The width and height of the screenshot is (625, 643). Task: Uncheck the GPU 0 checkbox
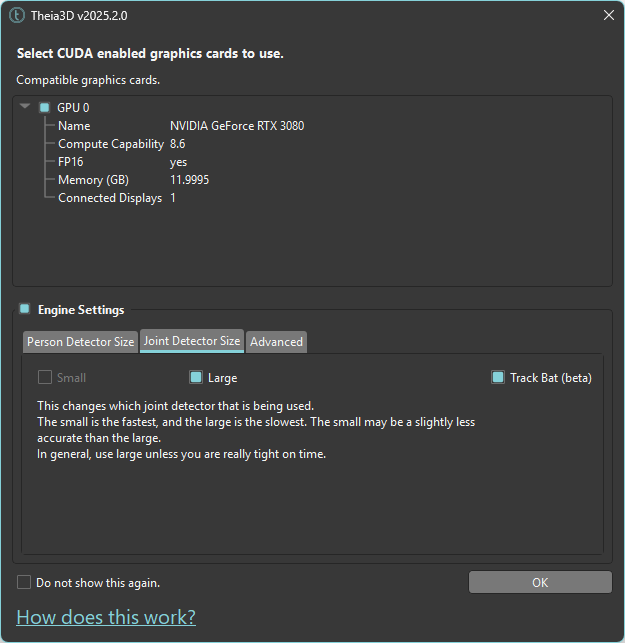pos(44,107)
